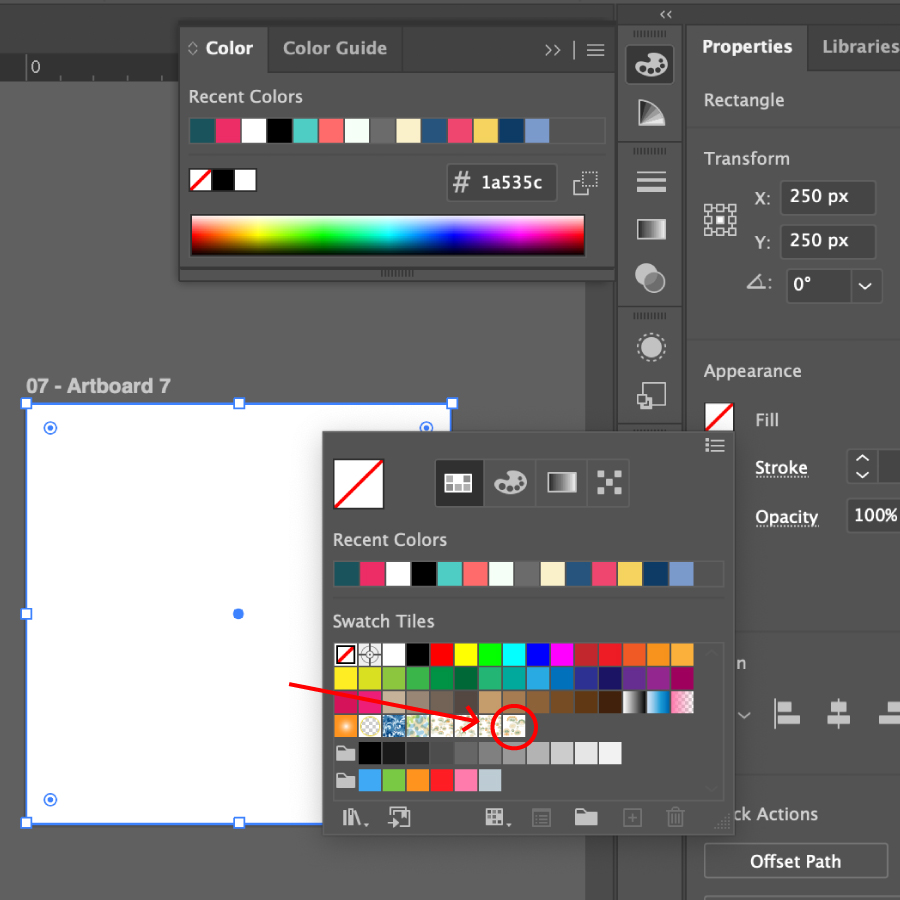Click the Brights color group folder icon
This screenshot has height=900, width=900.
345,780
